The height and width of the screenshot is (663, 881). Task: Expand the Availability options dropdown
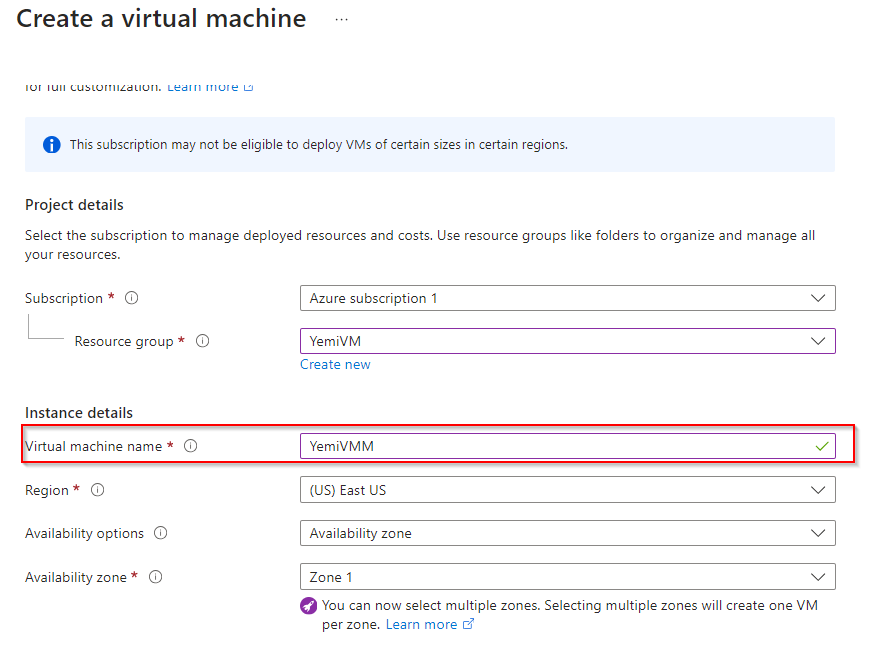(567, 533)
